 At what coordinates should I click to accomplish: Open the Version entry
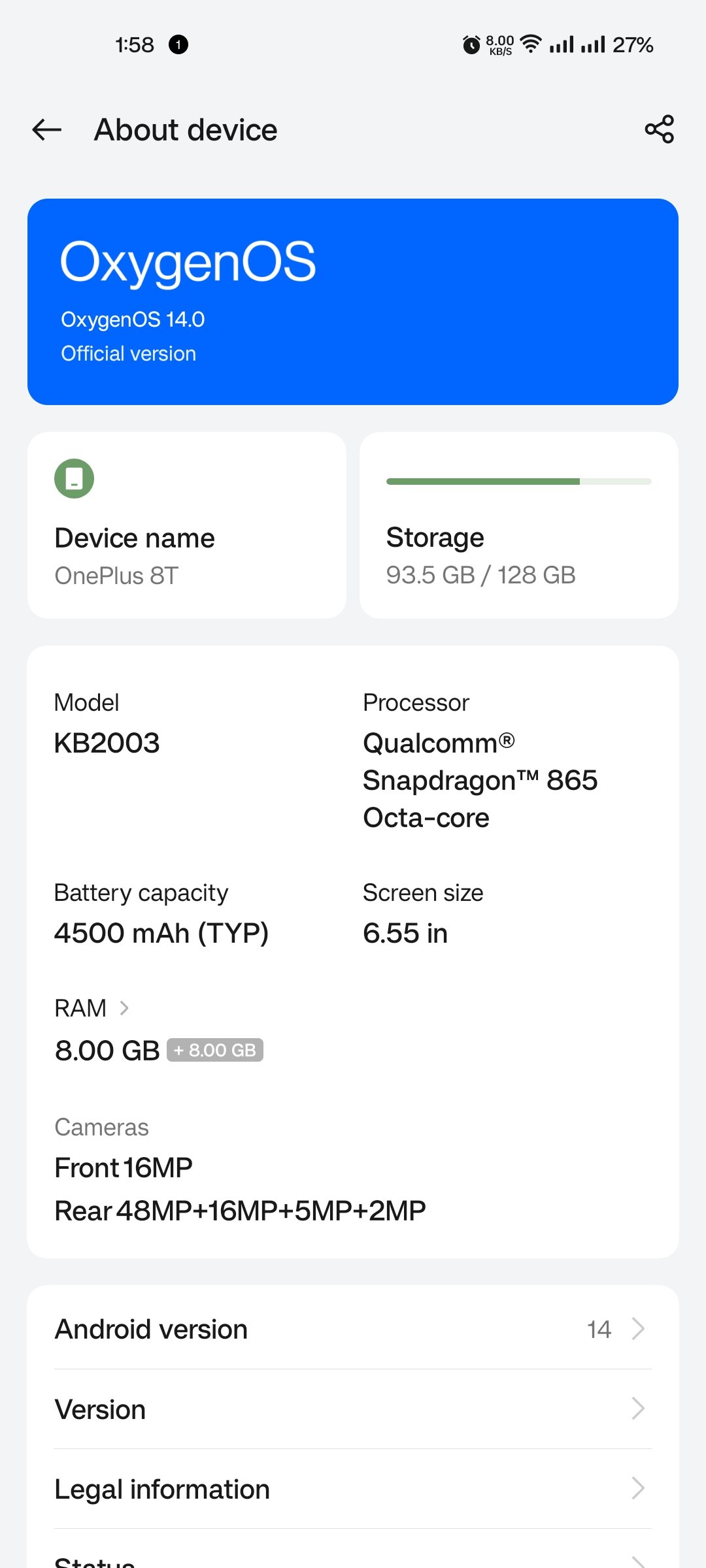(x=353, y=1409)
